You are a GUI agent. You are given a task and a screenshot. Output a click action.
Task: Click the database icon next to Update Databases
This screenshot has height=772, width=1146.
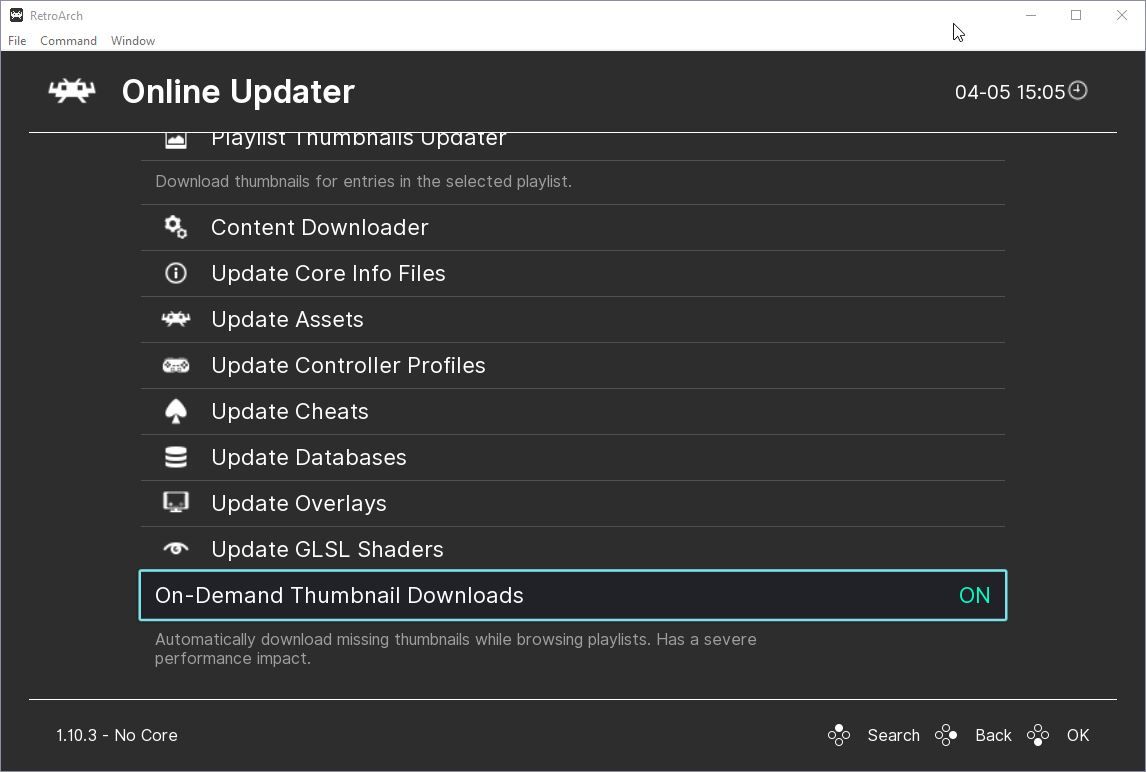[175, 457]
